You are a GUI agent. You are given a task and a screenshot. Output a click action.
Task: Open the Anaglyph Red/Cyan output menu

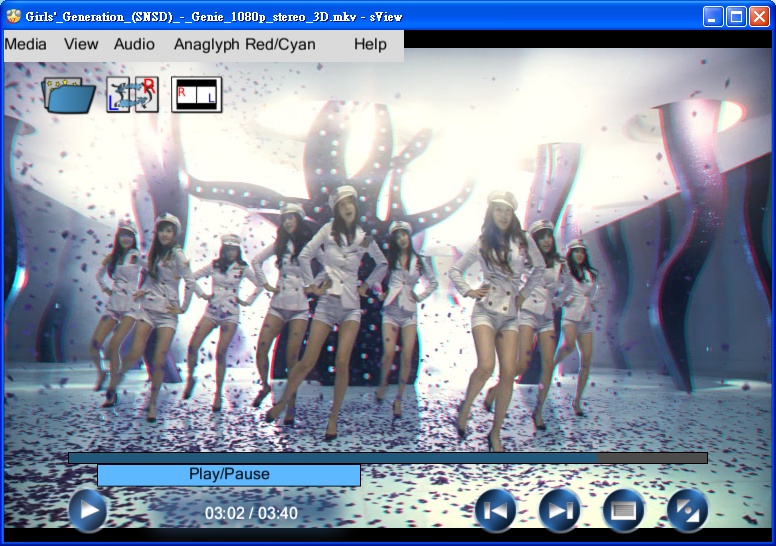(244, 45)
